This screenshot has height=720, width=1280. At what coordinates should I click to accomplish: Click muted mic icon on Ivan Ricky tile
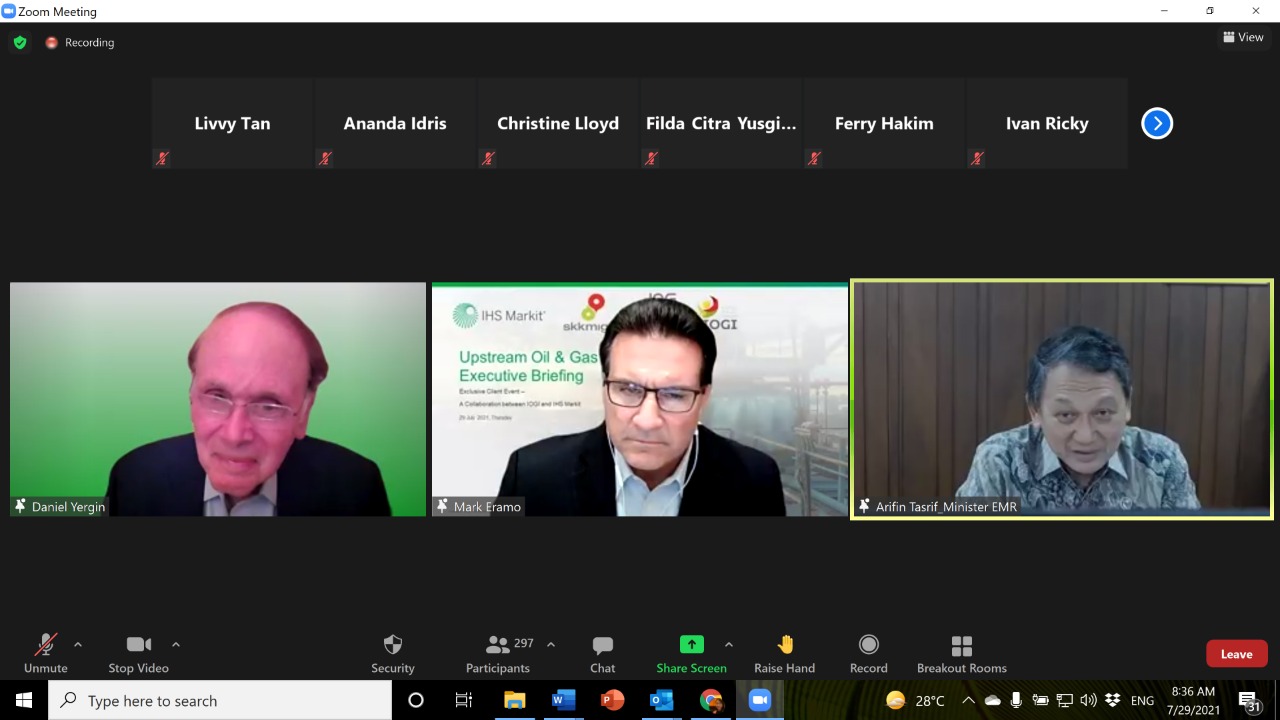(x=977, y=158)
